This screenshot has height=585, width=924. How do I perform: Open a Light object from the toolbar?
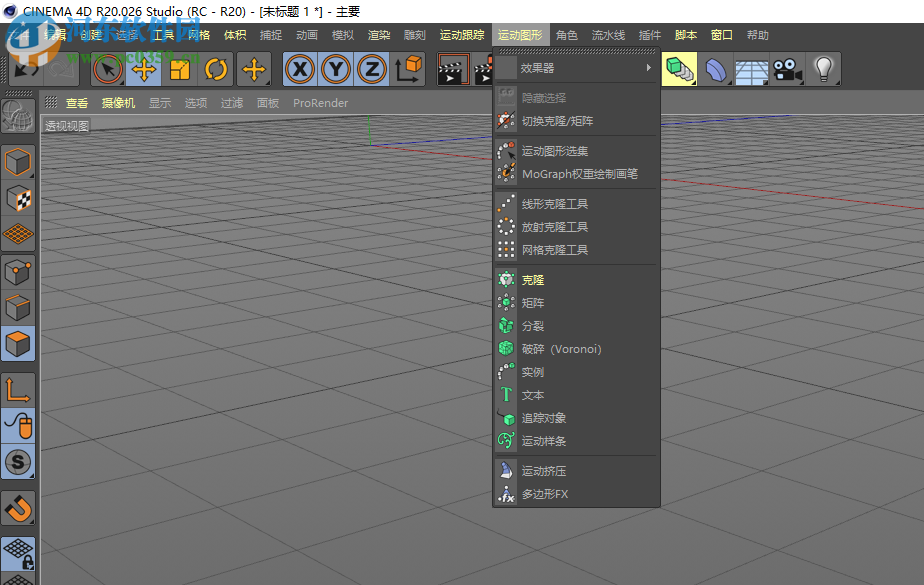coord(822,69)
